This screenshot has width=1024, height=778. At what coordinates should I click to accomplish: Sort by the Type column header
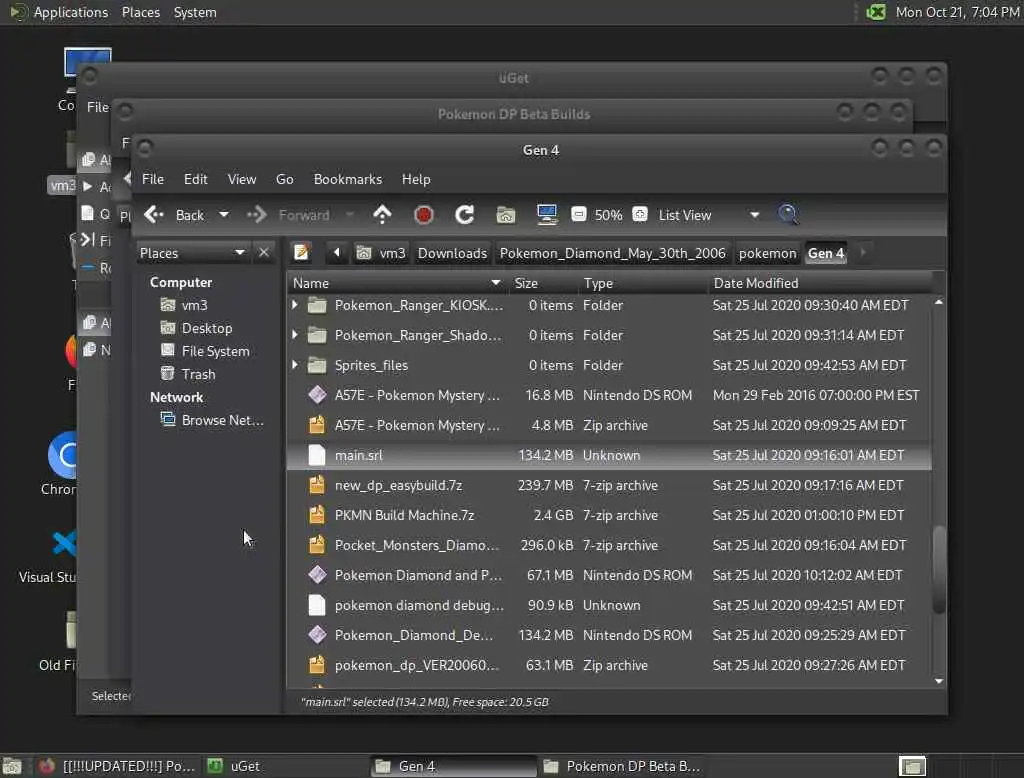(643, 283)
